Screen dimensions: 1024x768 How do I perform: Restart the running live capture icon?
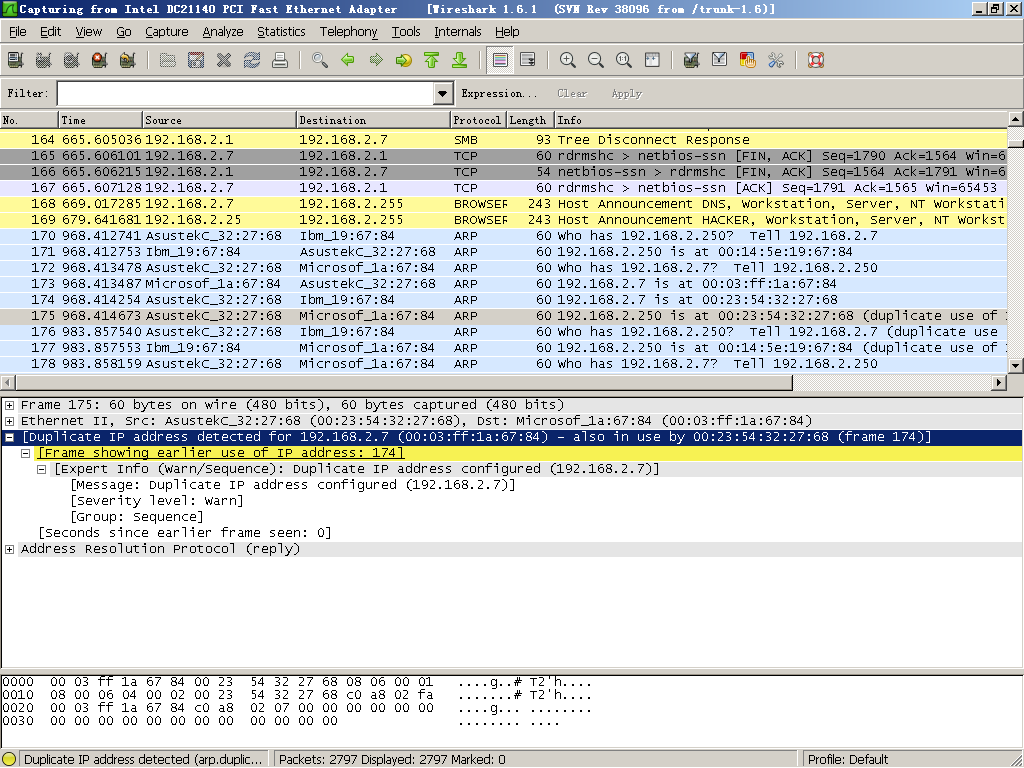click(x=128, y=60)
